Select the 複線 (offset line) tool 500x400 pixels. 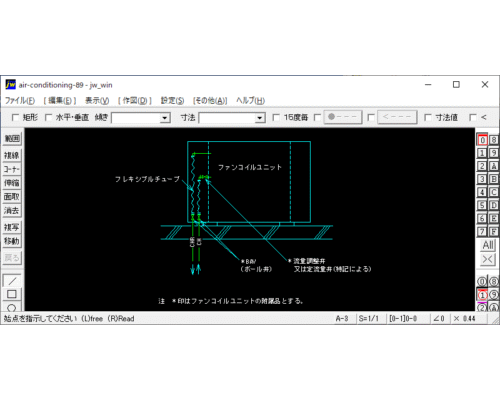pyautogui.click(x=12, y=155)
